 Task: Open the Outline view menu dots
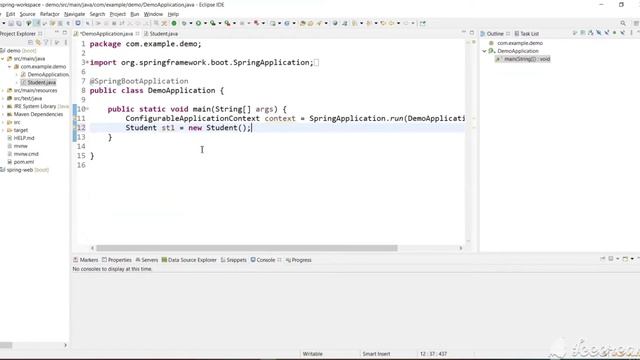(631, 33)
